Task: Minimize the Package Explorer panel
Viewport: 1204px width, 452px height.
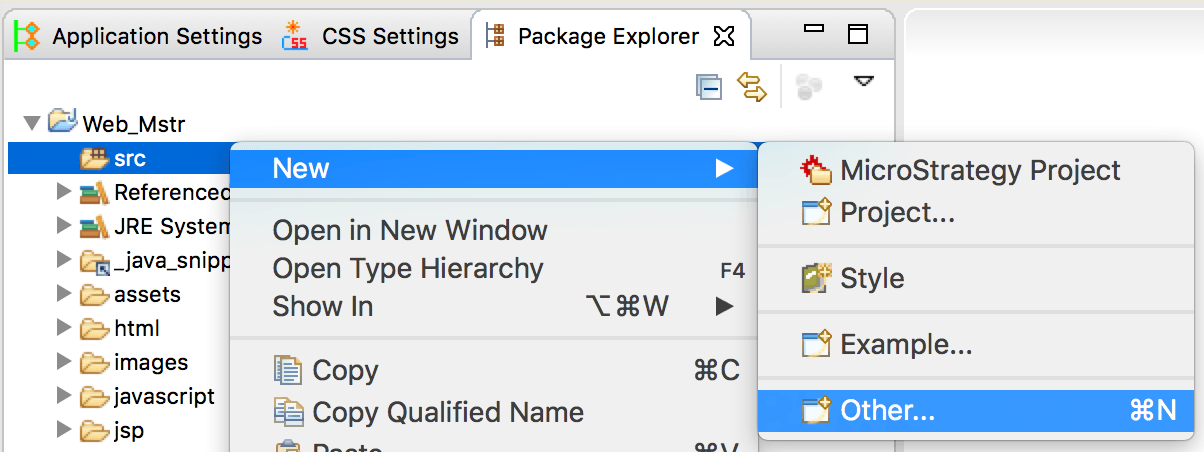Action: tap(816, 35)
